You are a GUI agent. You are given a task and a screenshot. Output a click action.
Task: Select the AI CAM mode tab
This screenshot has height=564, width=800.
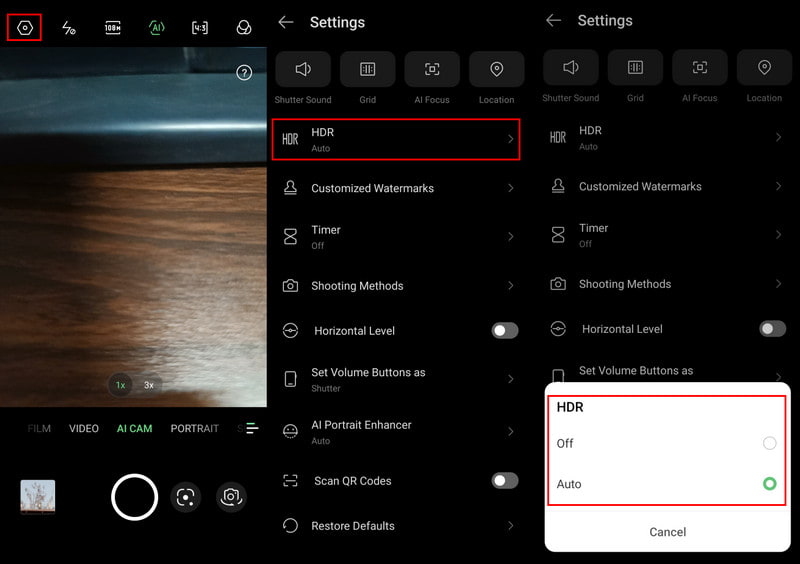tap(134, 428)
